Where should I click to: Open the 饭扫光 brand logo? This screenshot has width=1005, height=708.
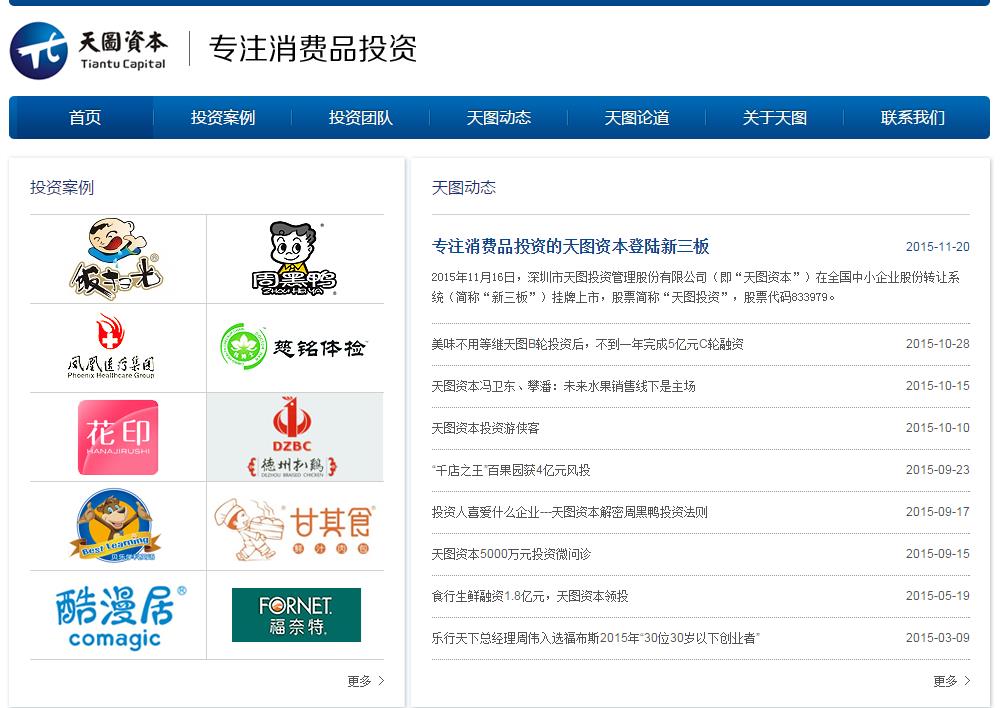(117, 259)
